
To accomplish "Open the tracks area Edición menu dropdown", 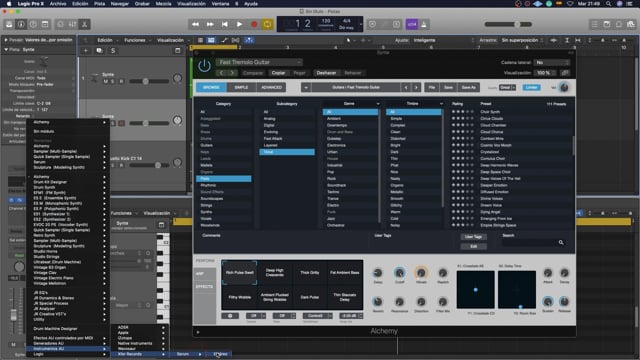I will [x=107, y=40].
